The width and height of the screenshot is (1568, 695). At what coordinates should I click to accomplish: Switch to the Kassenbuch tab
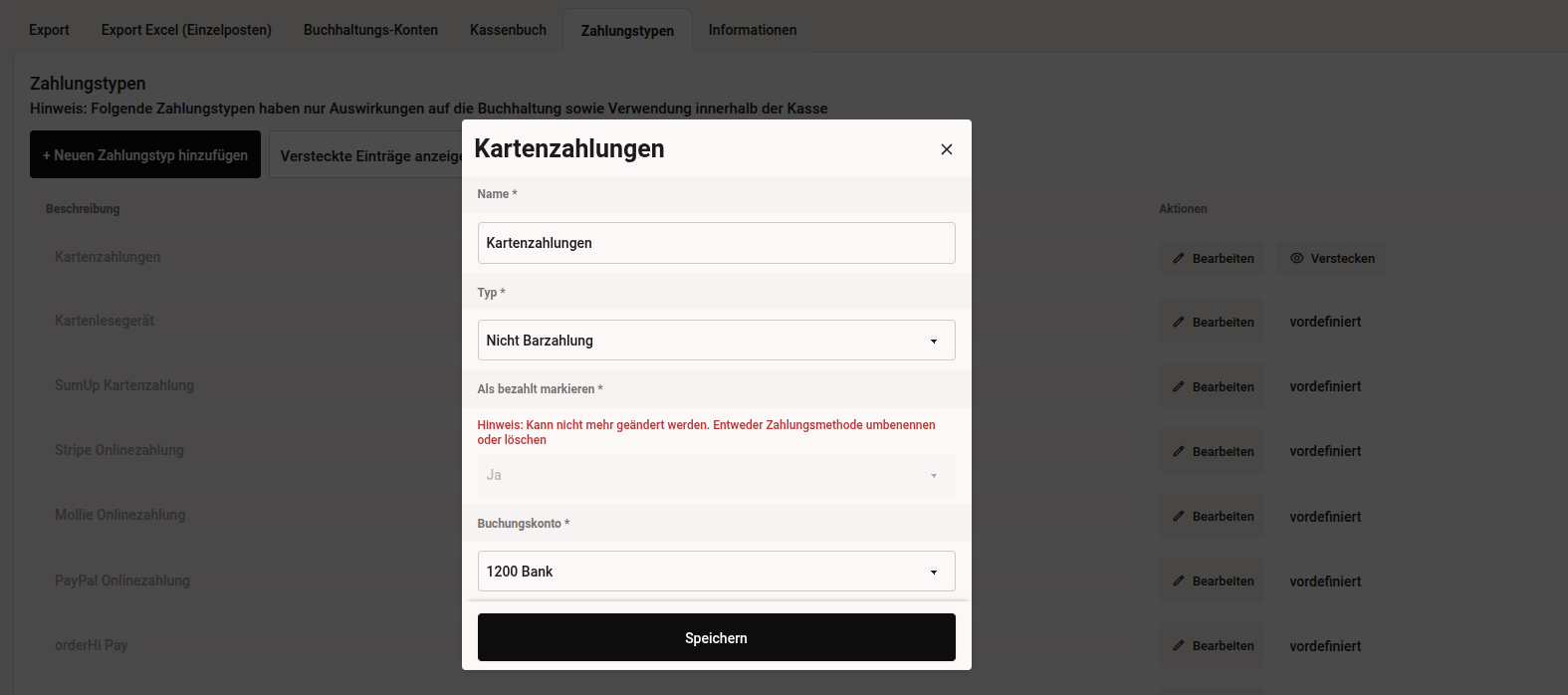(508, 30)
